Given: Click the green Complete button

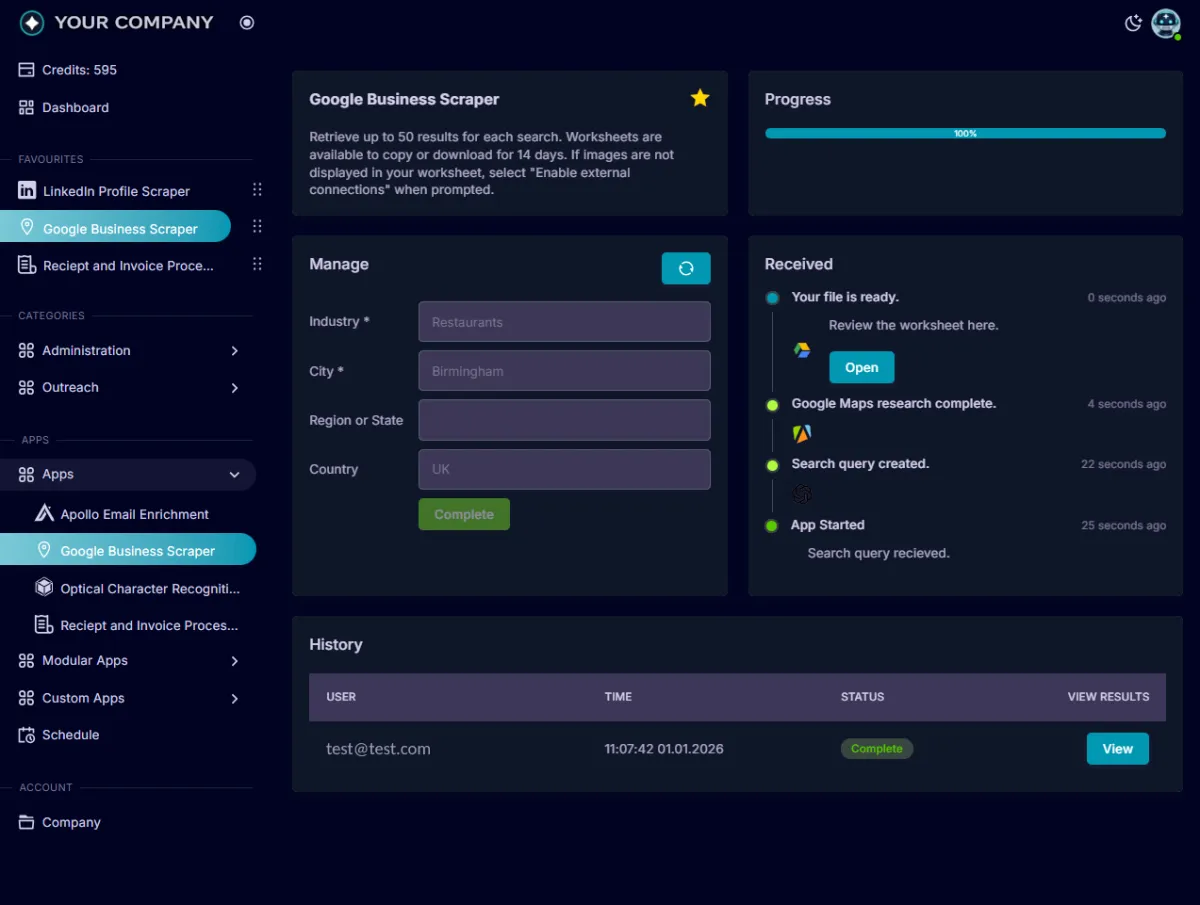Looking at the screenshot, I should coord(464,514).
